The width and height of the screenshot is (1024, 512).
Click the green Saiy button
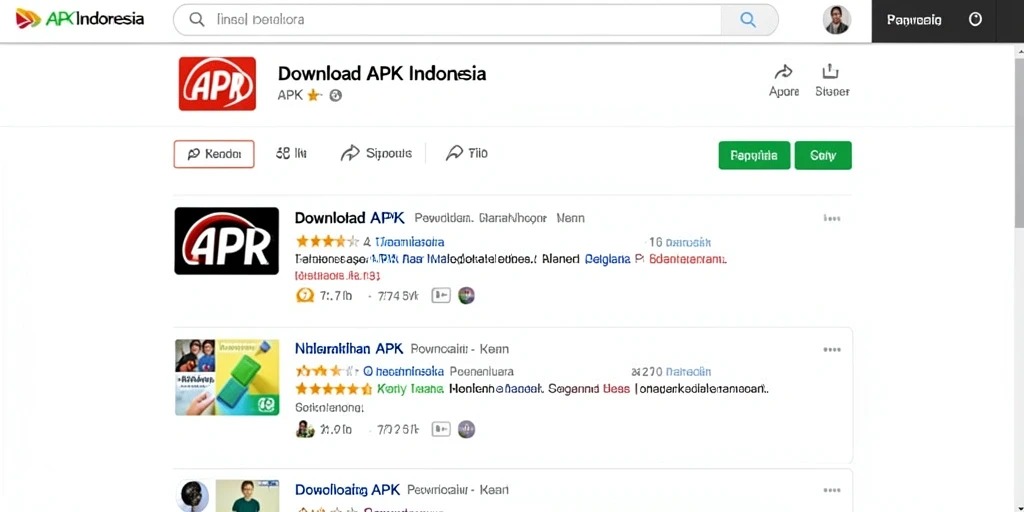click(823, 155)
